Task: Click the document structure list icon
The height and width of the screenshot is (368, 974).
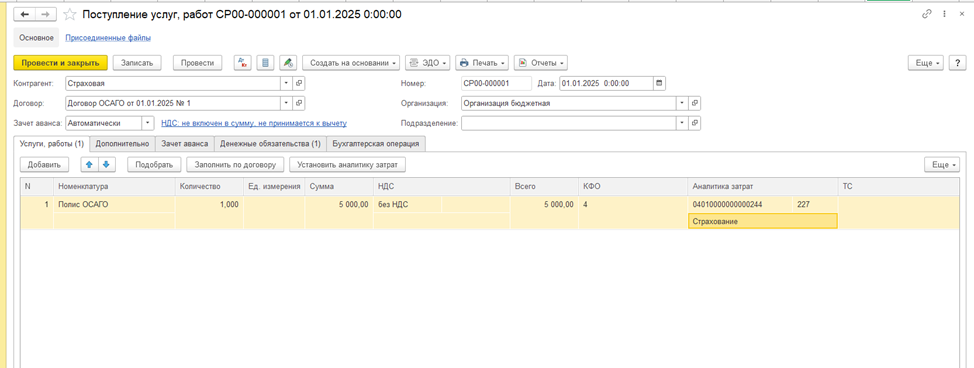Action: point(265,63)
